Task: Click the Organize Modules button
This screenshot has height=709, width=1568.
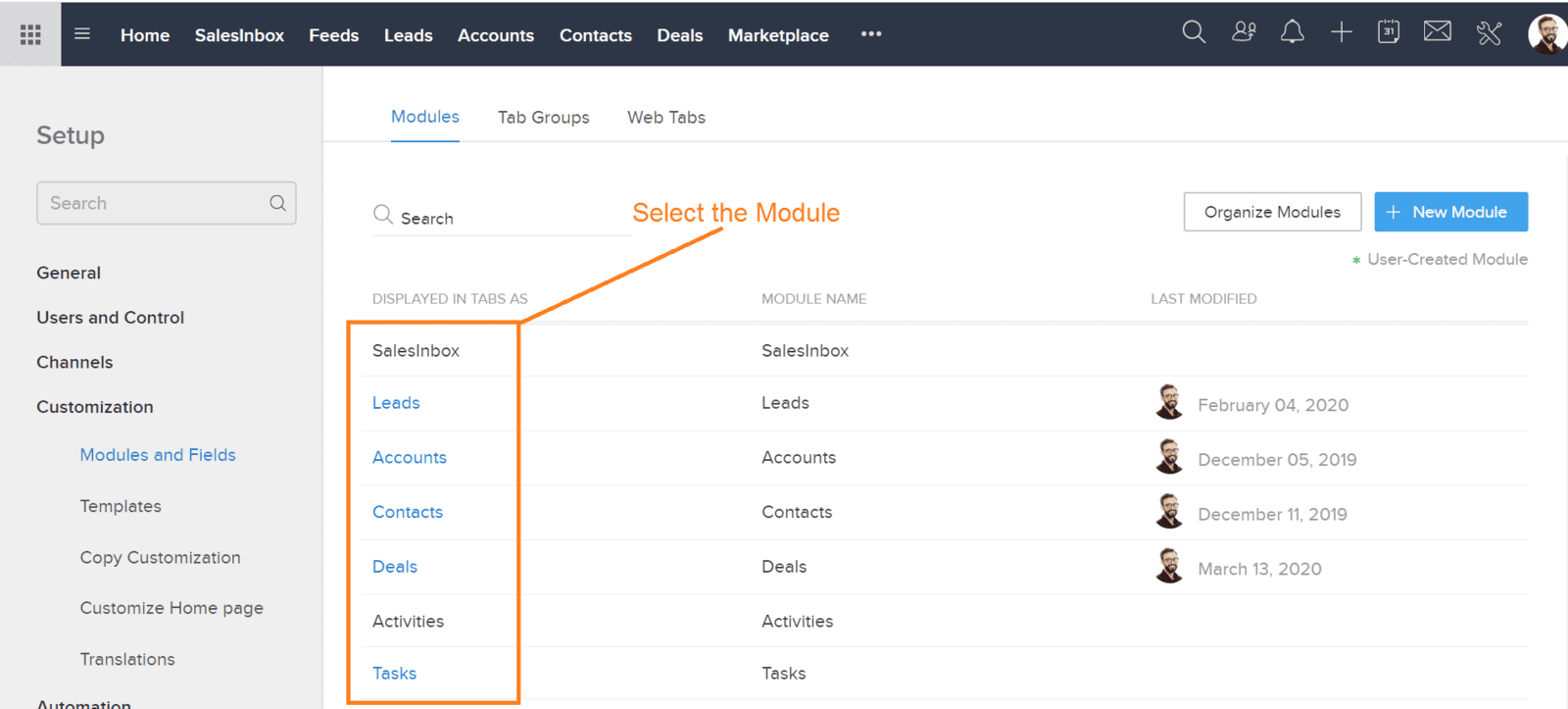Action: pos(1272,212)
